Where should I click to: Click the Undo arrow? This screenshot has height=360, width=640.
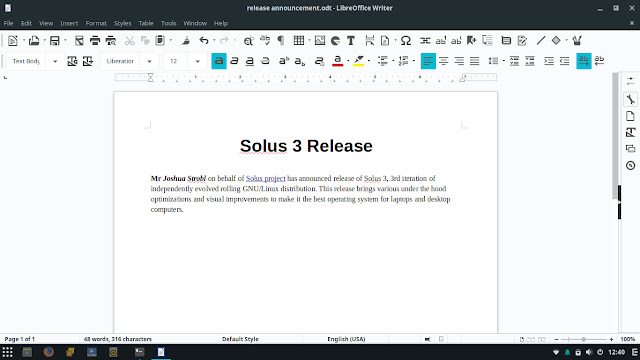204,40
